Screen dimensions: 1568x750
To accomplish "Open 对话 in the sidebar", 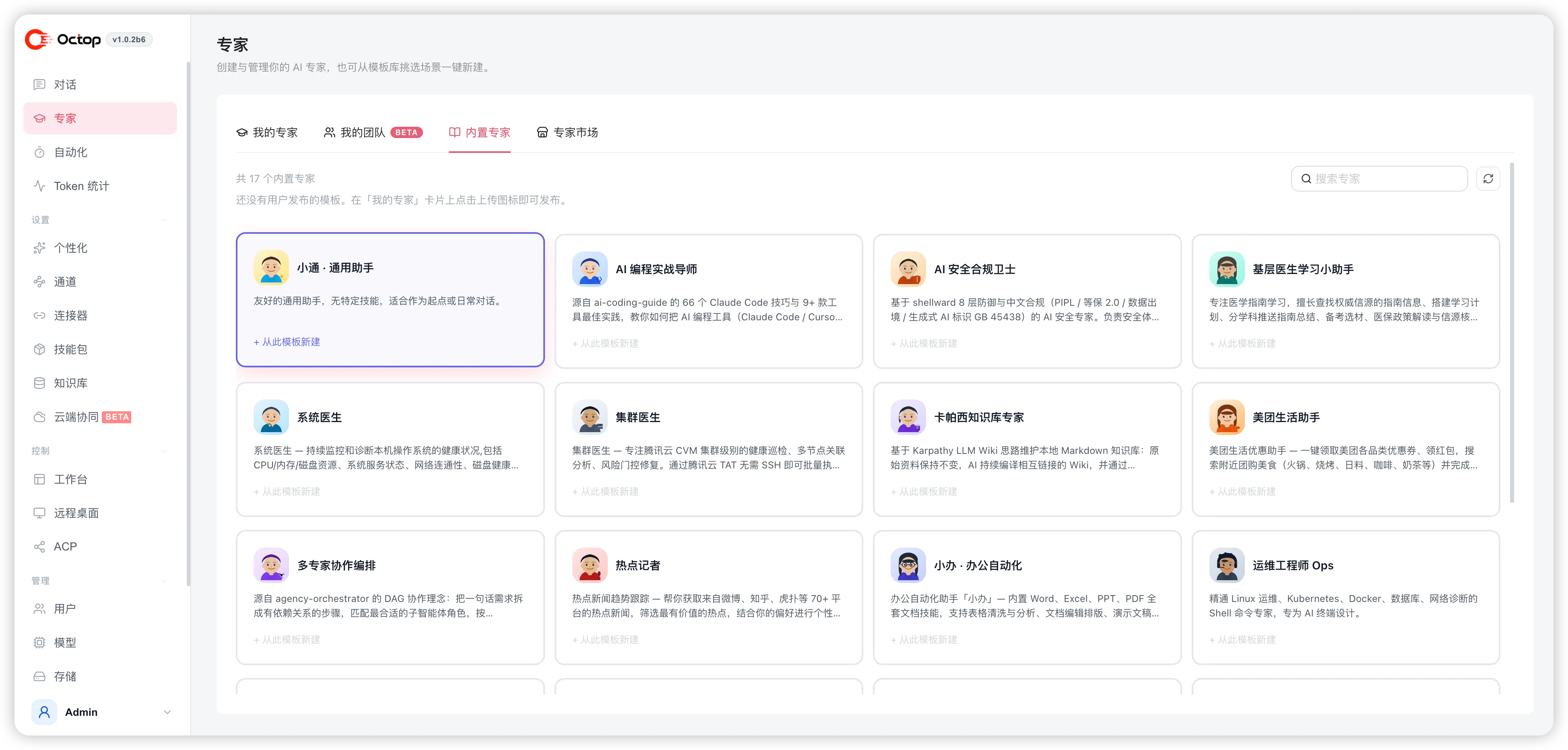I will (x=100, y=84).
